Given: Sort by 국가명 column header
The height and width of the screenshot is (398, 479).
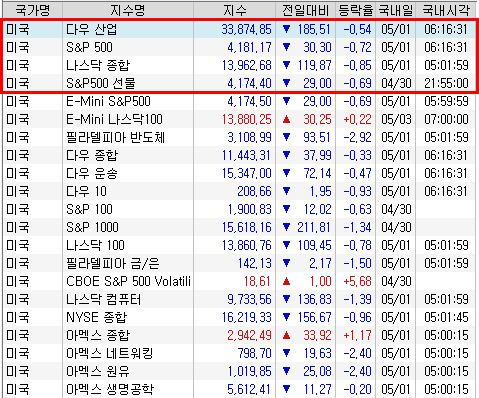Looking at the screenshot, I should (32, 10).
